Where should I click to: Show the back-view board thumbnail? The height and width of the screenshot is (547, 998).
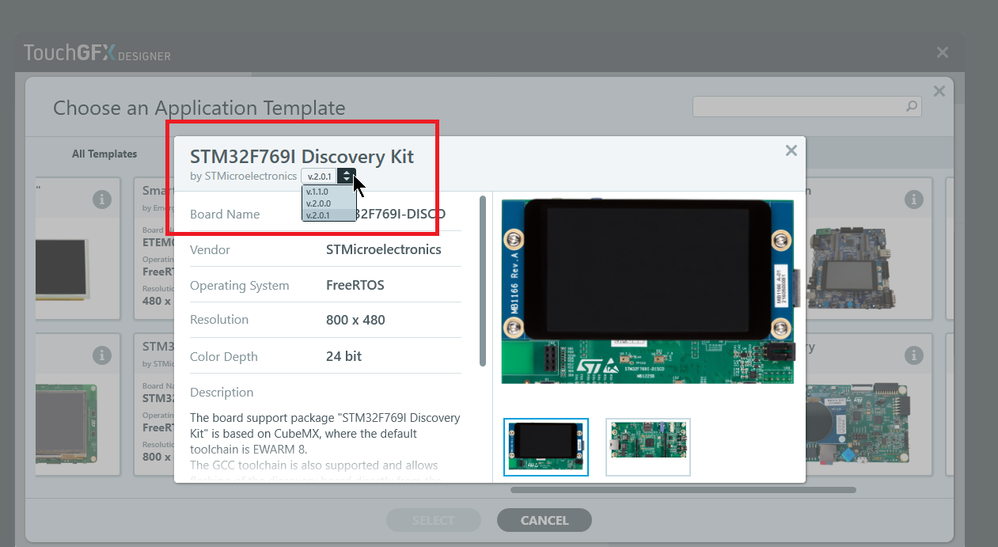coord(648,447)
